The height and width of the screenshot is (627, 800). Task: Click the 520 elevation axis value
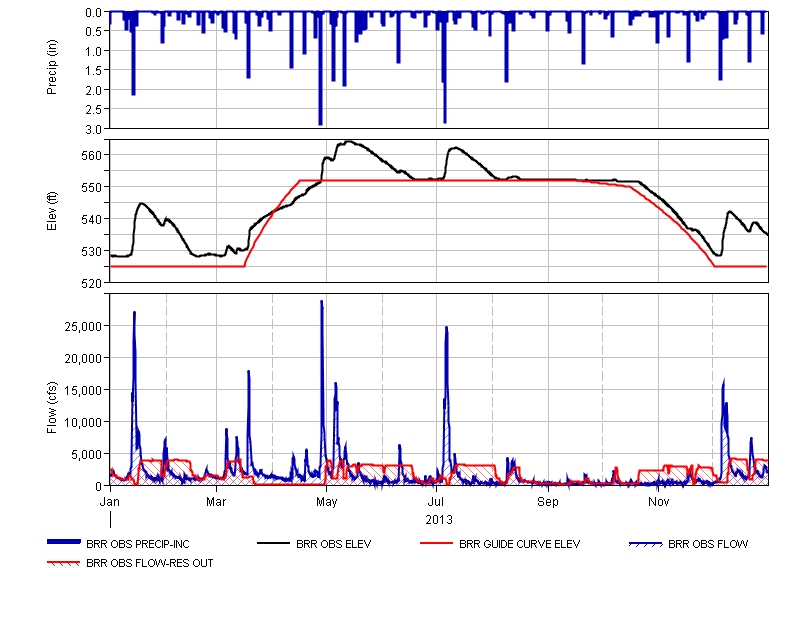coord(92,284)
